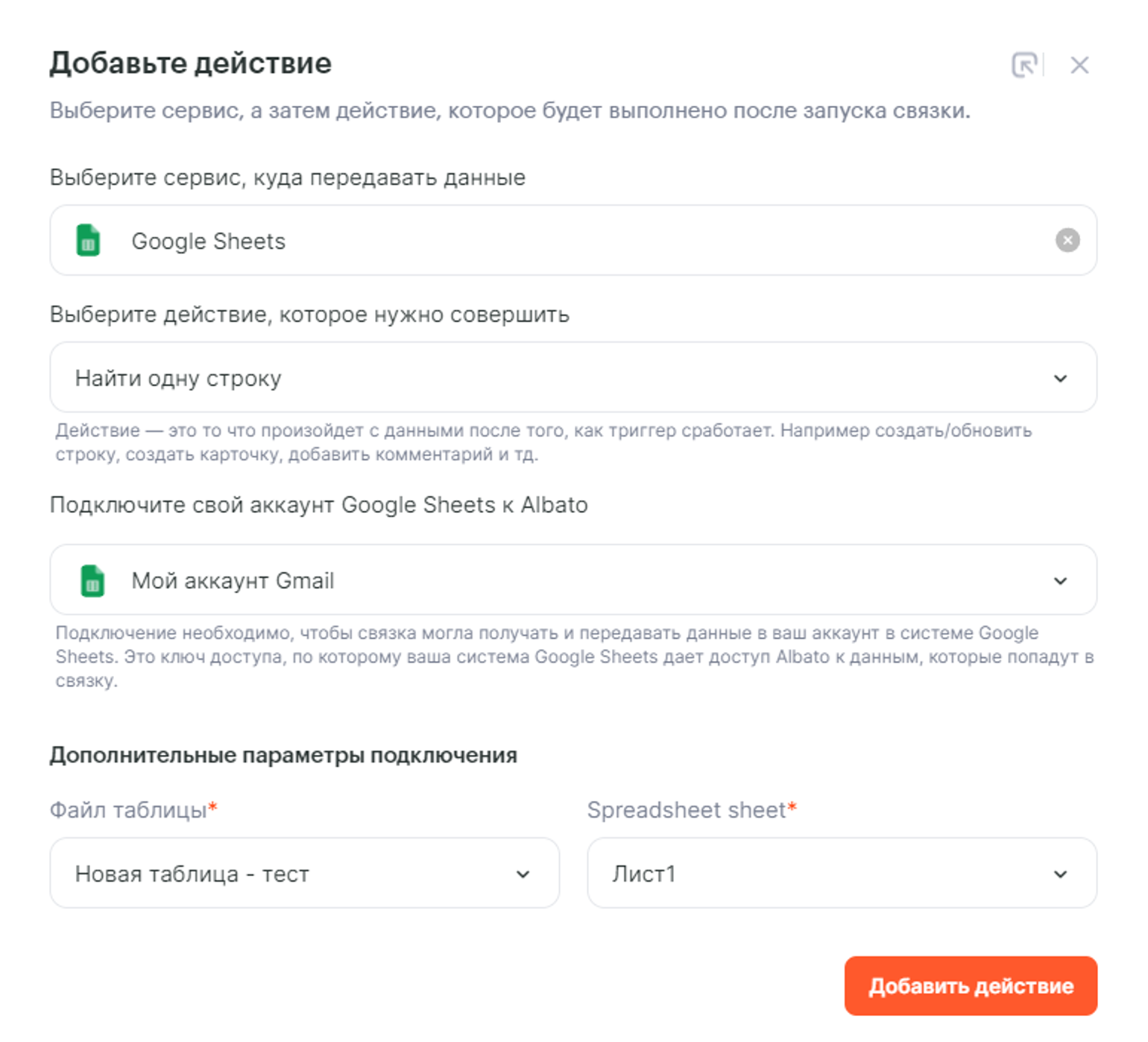Close the "Добавьте действие" dialog with X
The image size is (1148, 1042).
coord(1079,66)
